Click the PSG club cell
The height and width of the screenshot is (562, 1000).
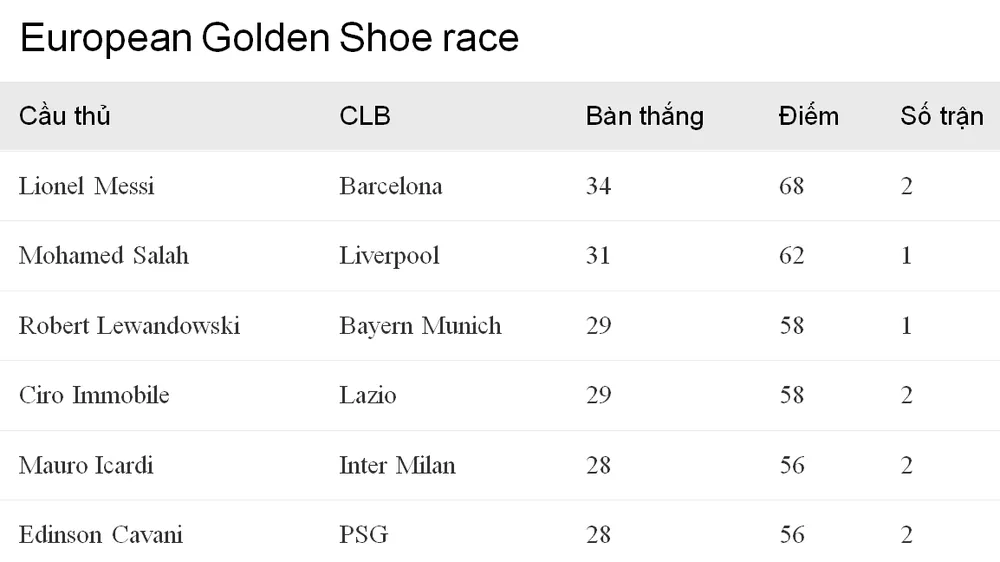(364, 535)
